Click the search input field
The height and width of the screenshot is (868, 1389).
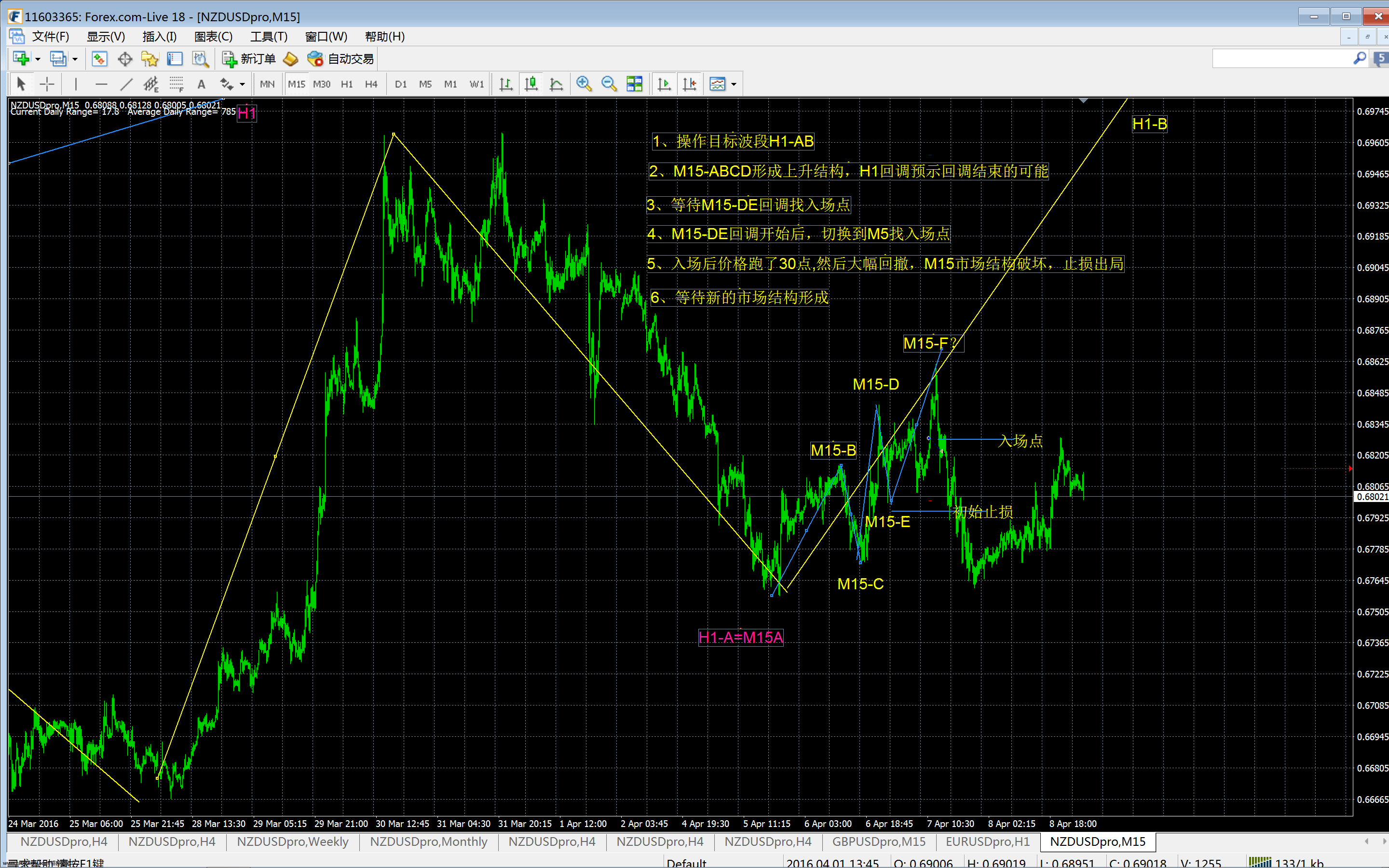coord(1282,58)
